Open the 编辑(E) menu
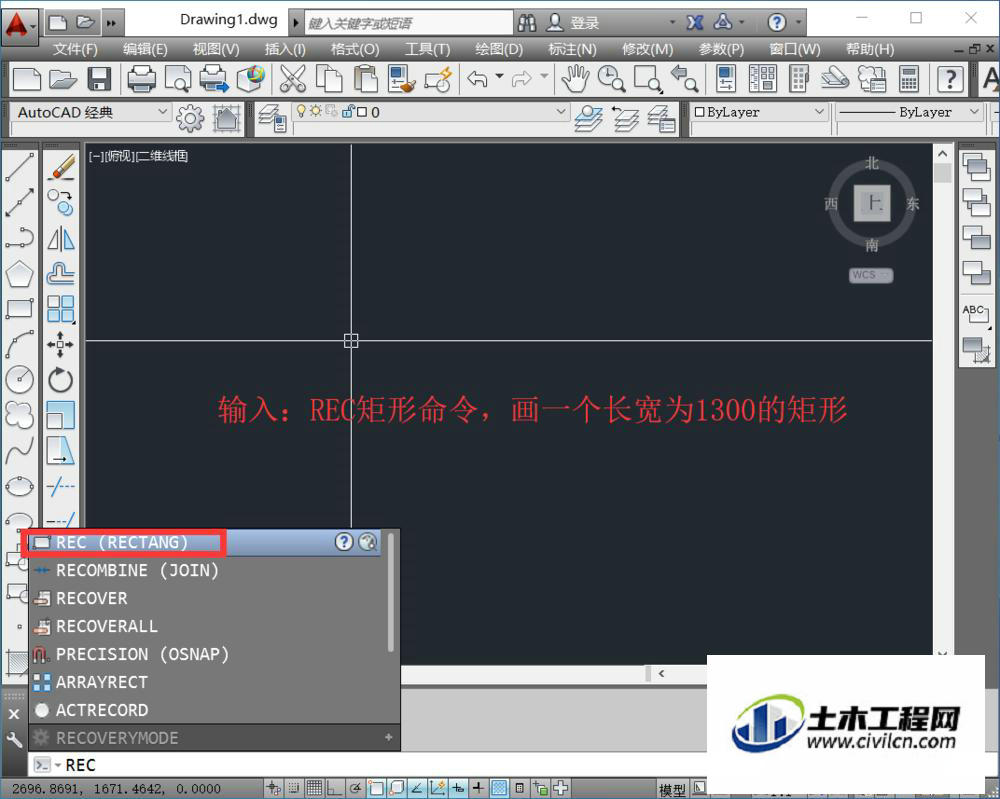The image size is (1000, 799). point(145,49)
